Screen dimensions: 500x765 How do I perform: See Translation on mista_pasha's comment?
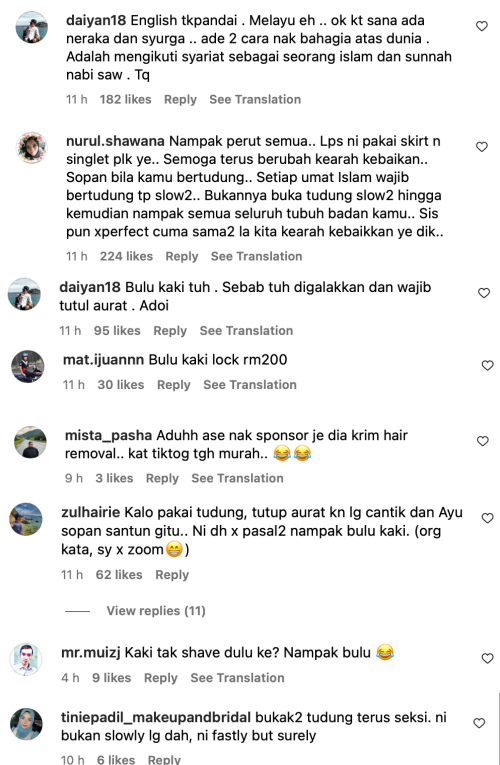tap(237, 478)
